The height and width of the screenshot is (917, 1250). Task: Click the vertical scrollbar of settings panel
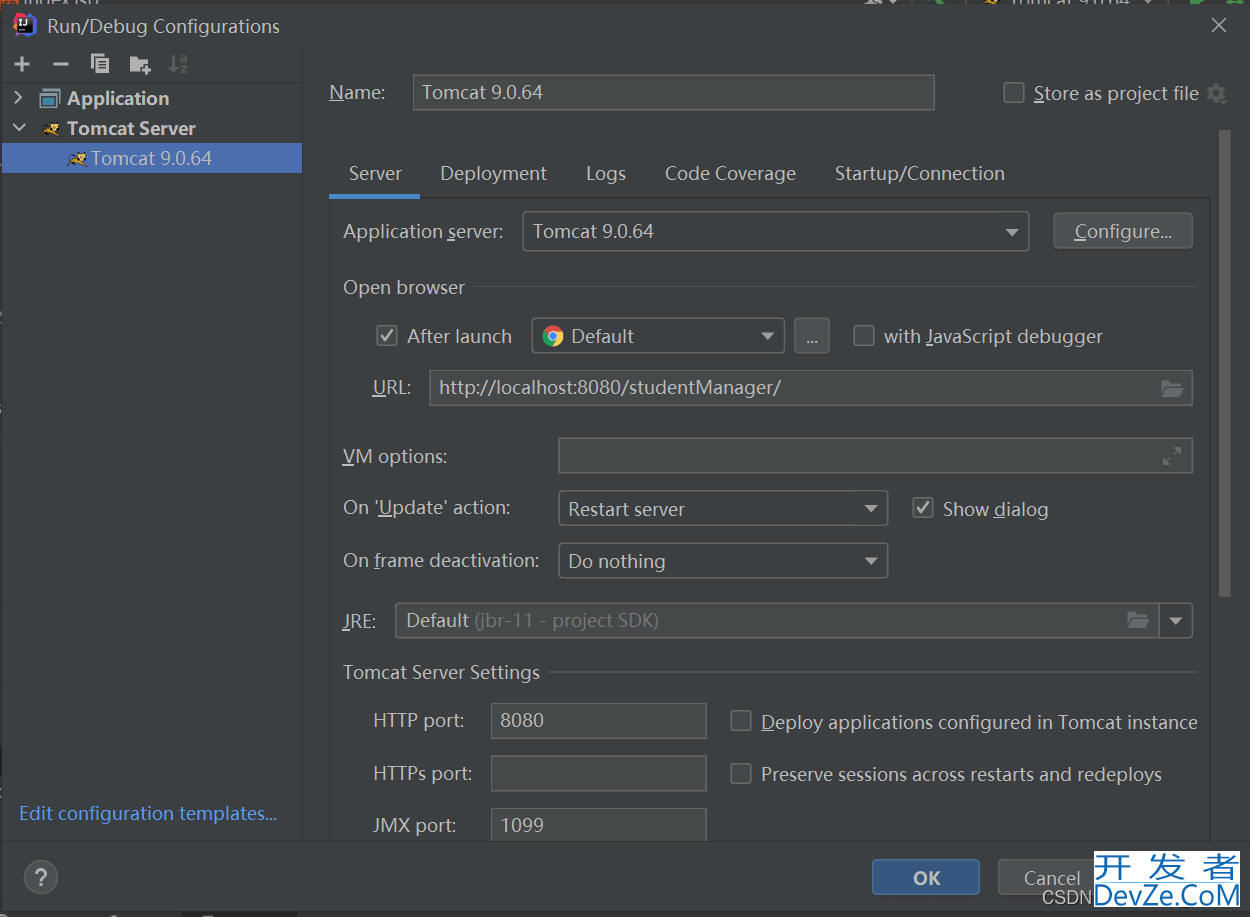pyautogui.click(x=1226, y=365)
